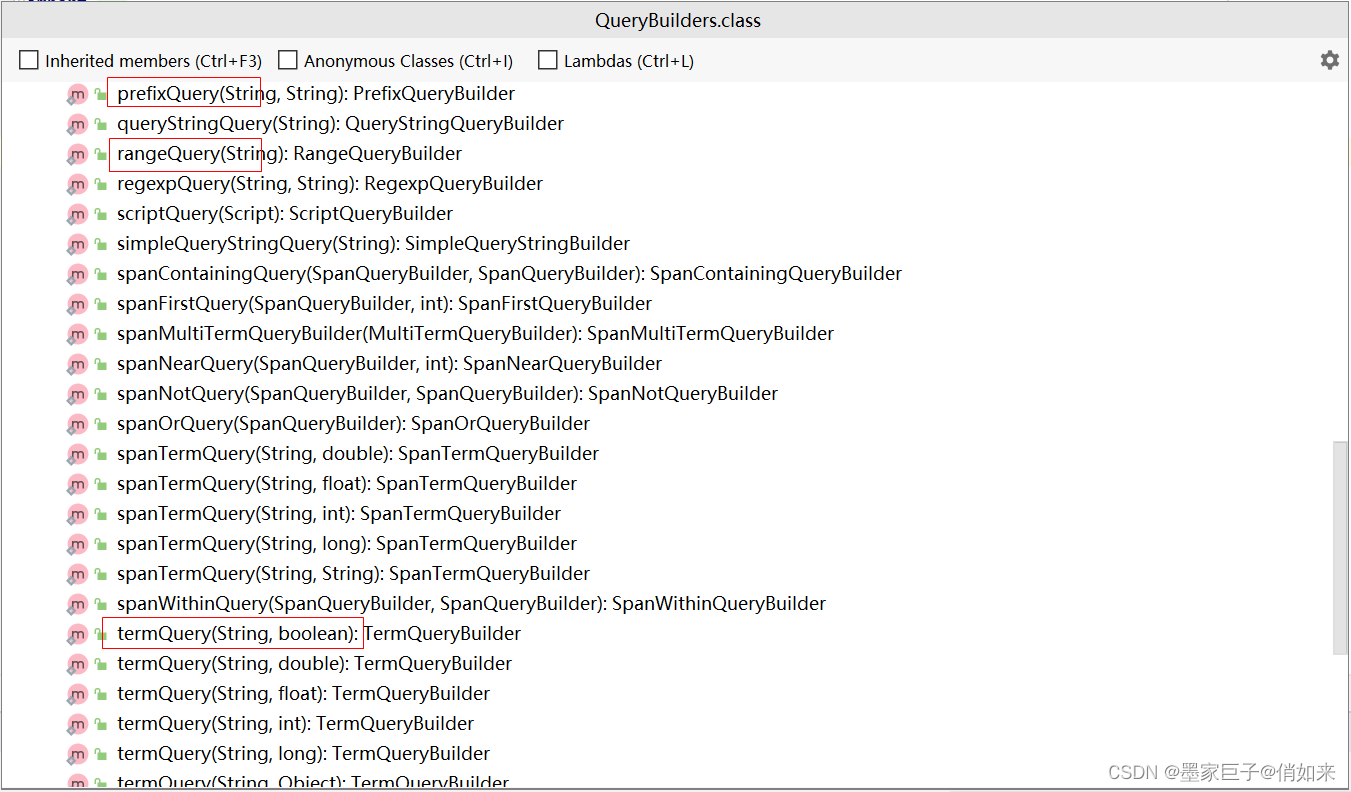Click method icon beside spanTermQuery(String, double)
This screenshot has height=792, width=1351.
click(x=78, y=455)
